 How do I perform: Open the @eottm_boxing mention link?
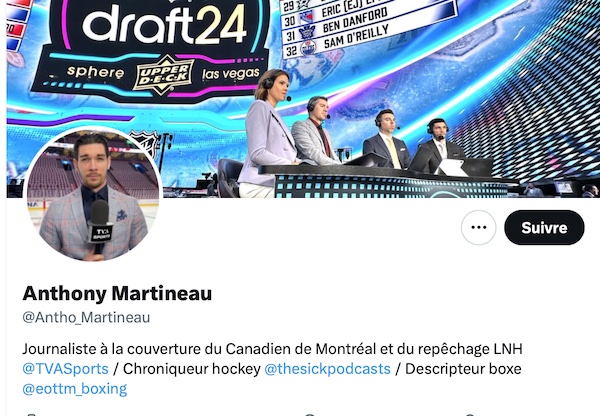[75, 389]
